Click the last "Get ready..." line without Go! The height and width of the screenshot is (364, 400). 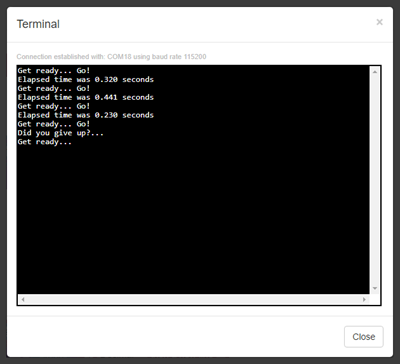(45, 142)
